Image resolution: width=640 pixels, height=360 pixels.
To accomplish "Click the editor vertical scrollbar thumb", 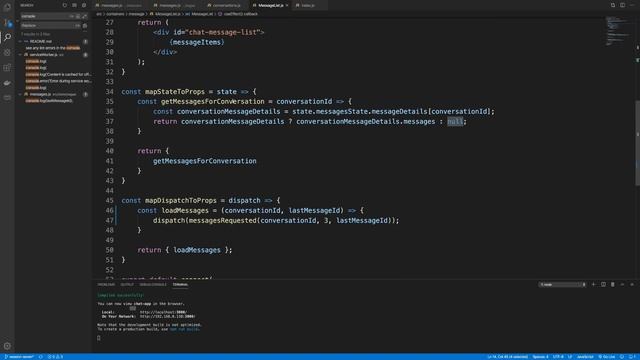I will (637, 143).
